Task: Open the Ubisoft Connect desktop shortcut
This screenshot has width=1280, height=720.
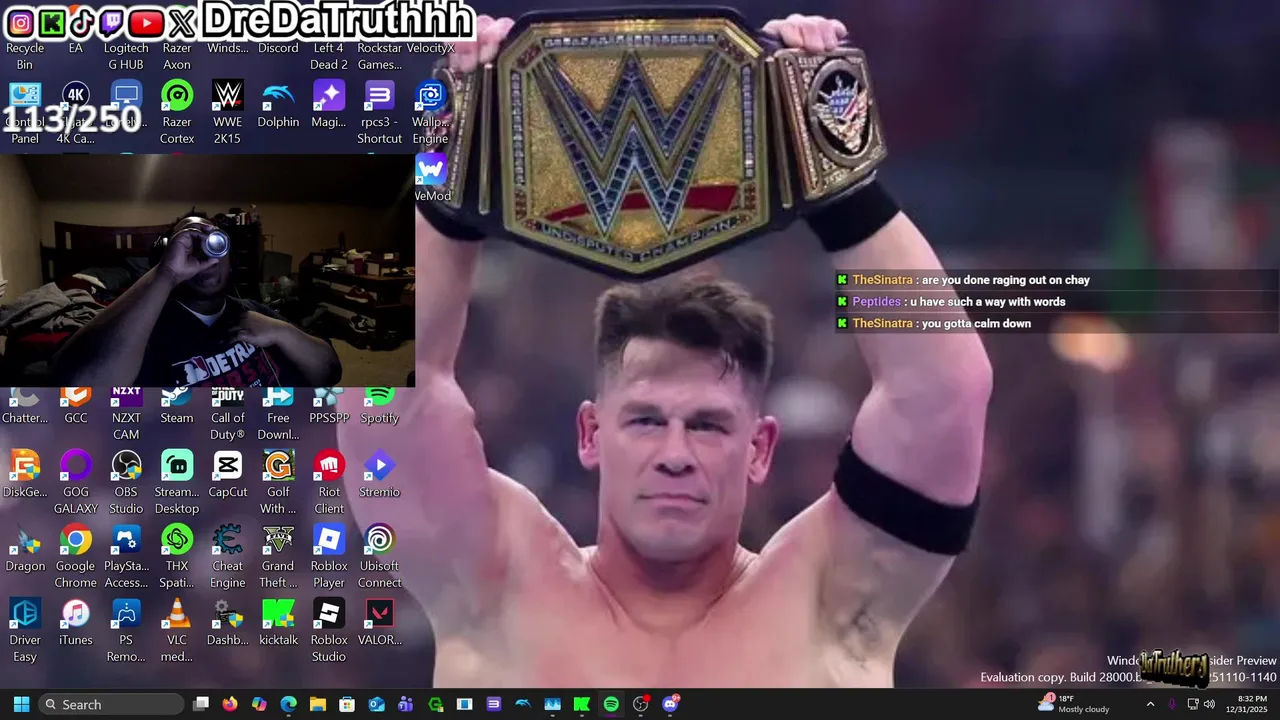Action: (379, 556)
